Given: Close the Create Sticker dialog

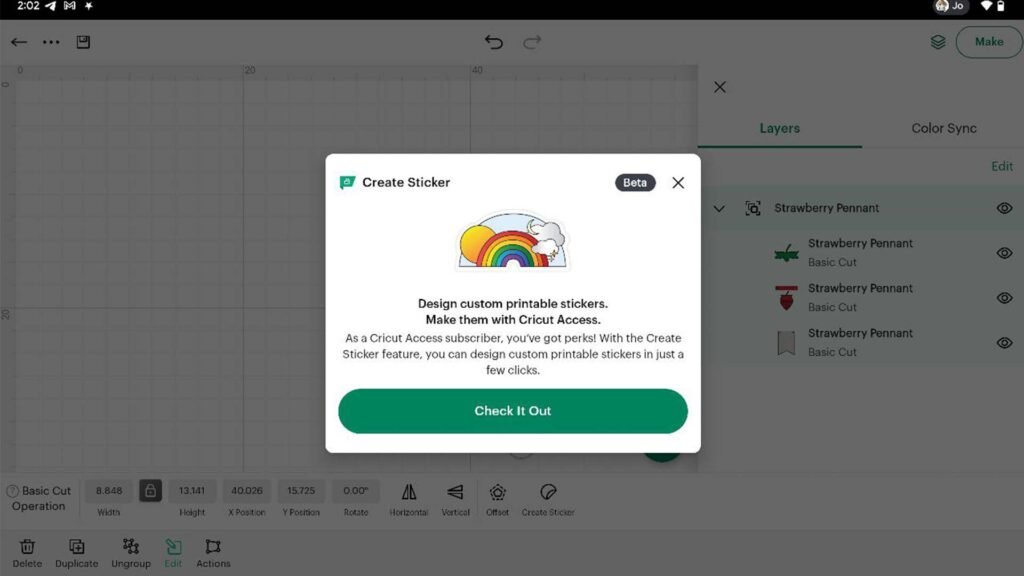Looking at the screenshot, I should 679,183.
